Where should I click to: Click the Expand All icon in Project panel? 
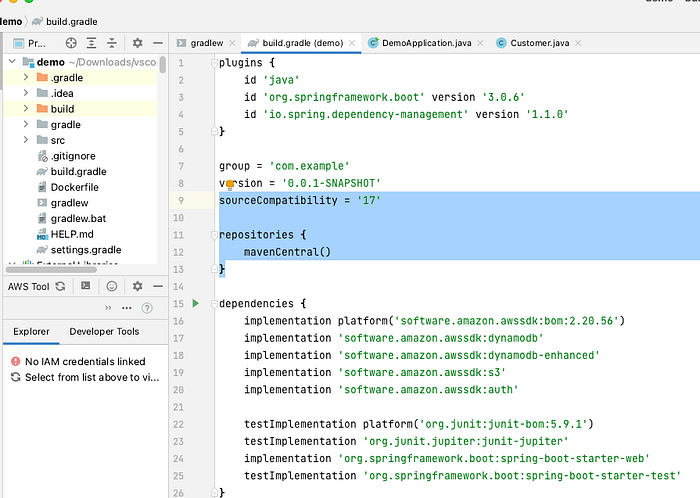[92, 43]
